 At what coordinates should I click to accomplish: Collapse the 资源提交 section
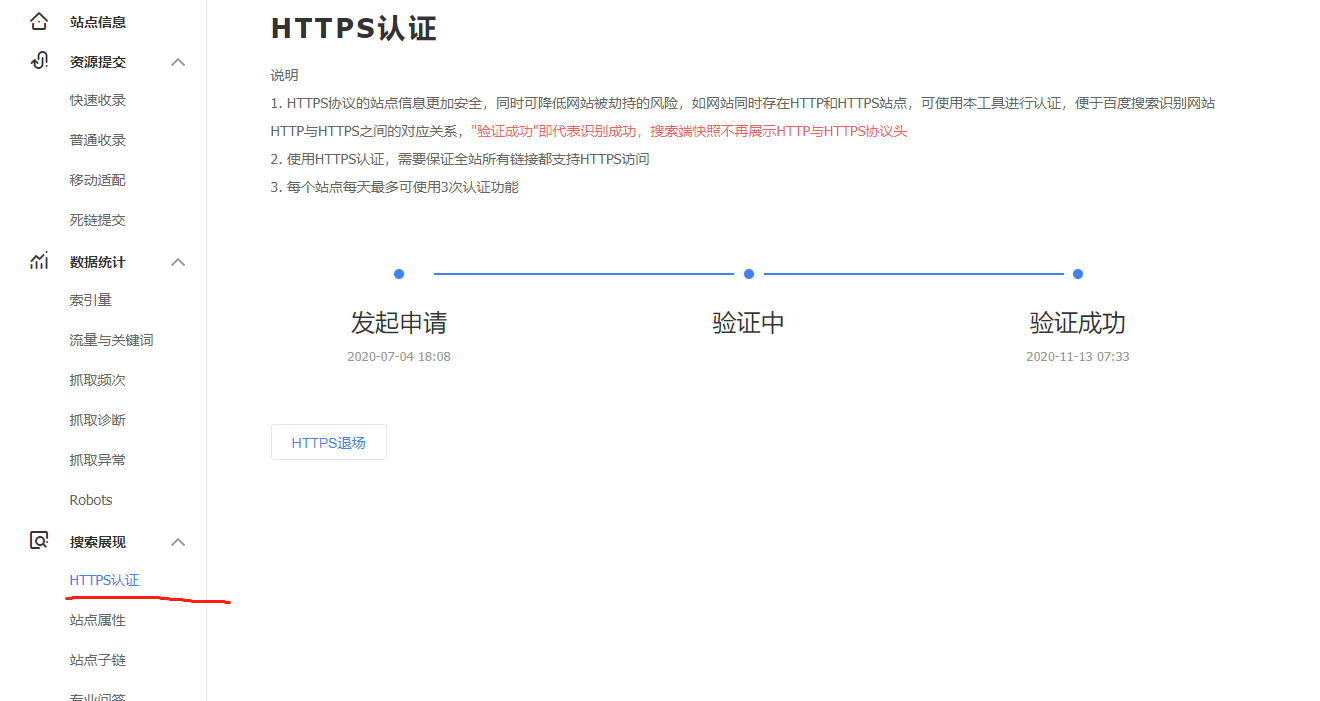[x=178, y=61]
